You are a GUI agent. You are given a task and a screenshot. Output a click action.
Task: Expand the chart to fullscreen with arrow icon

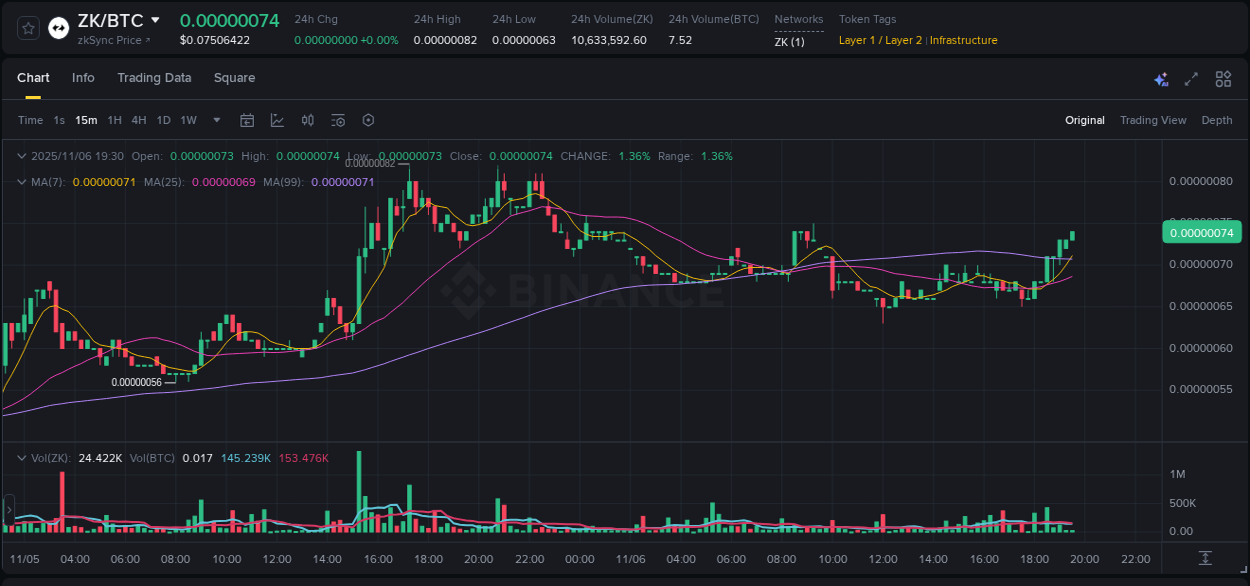click(1190, 78)
